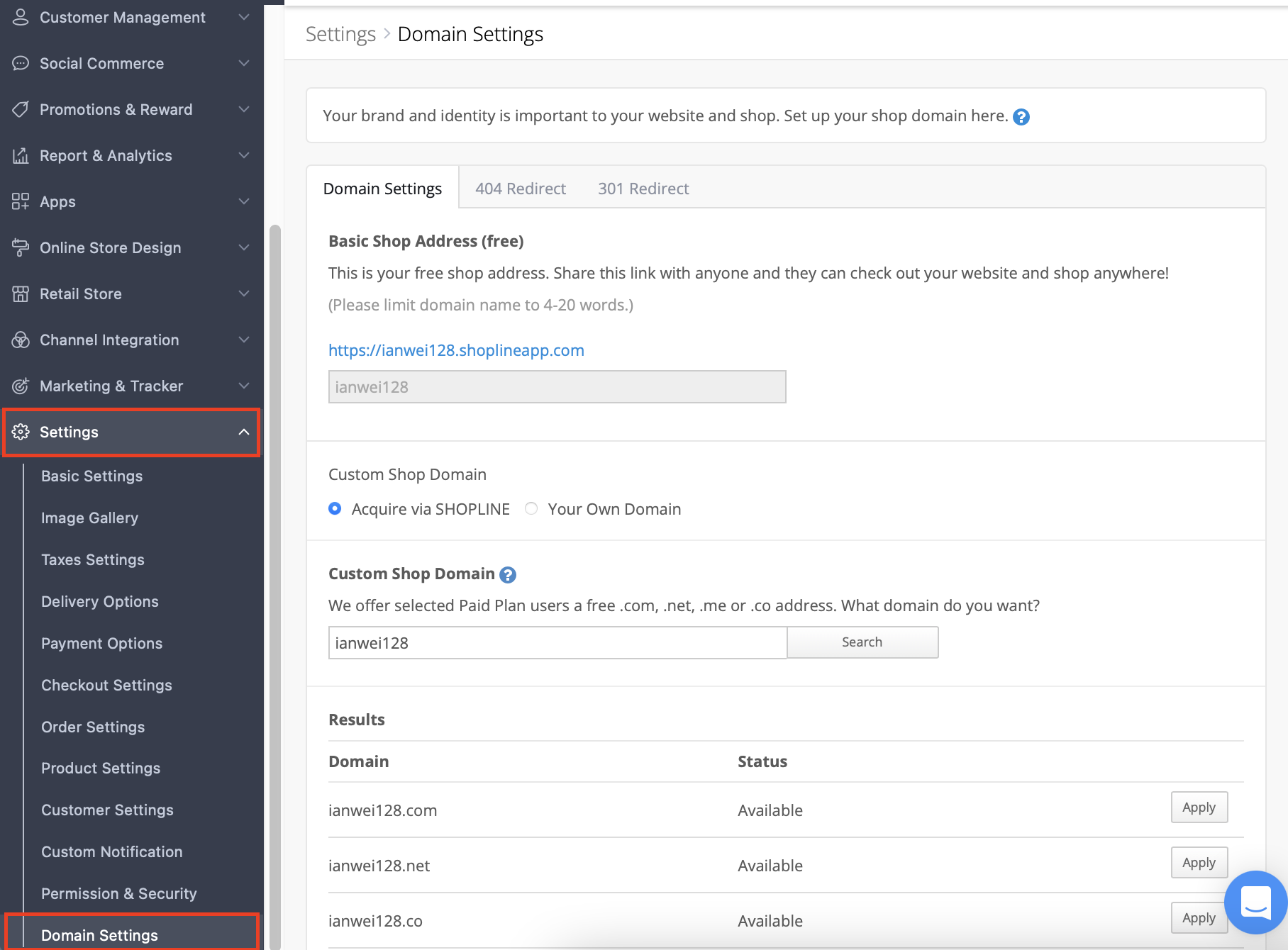The width and height of the screenshot is (1288, 950).
Task: Select the Acquire via SHOPLINE radio option
Action: coord(335,508)
